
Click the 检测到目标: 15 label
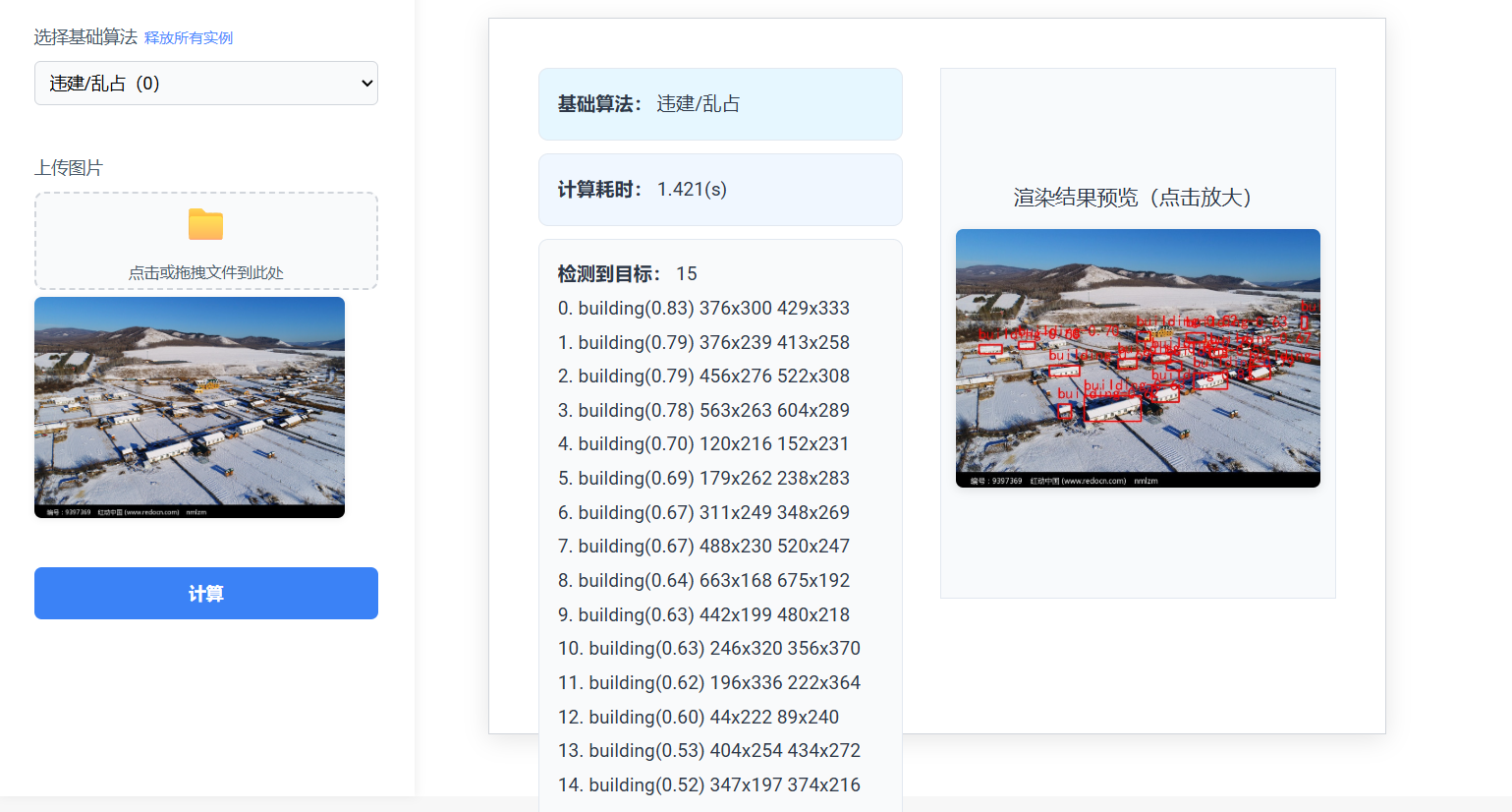[625, 273]
